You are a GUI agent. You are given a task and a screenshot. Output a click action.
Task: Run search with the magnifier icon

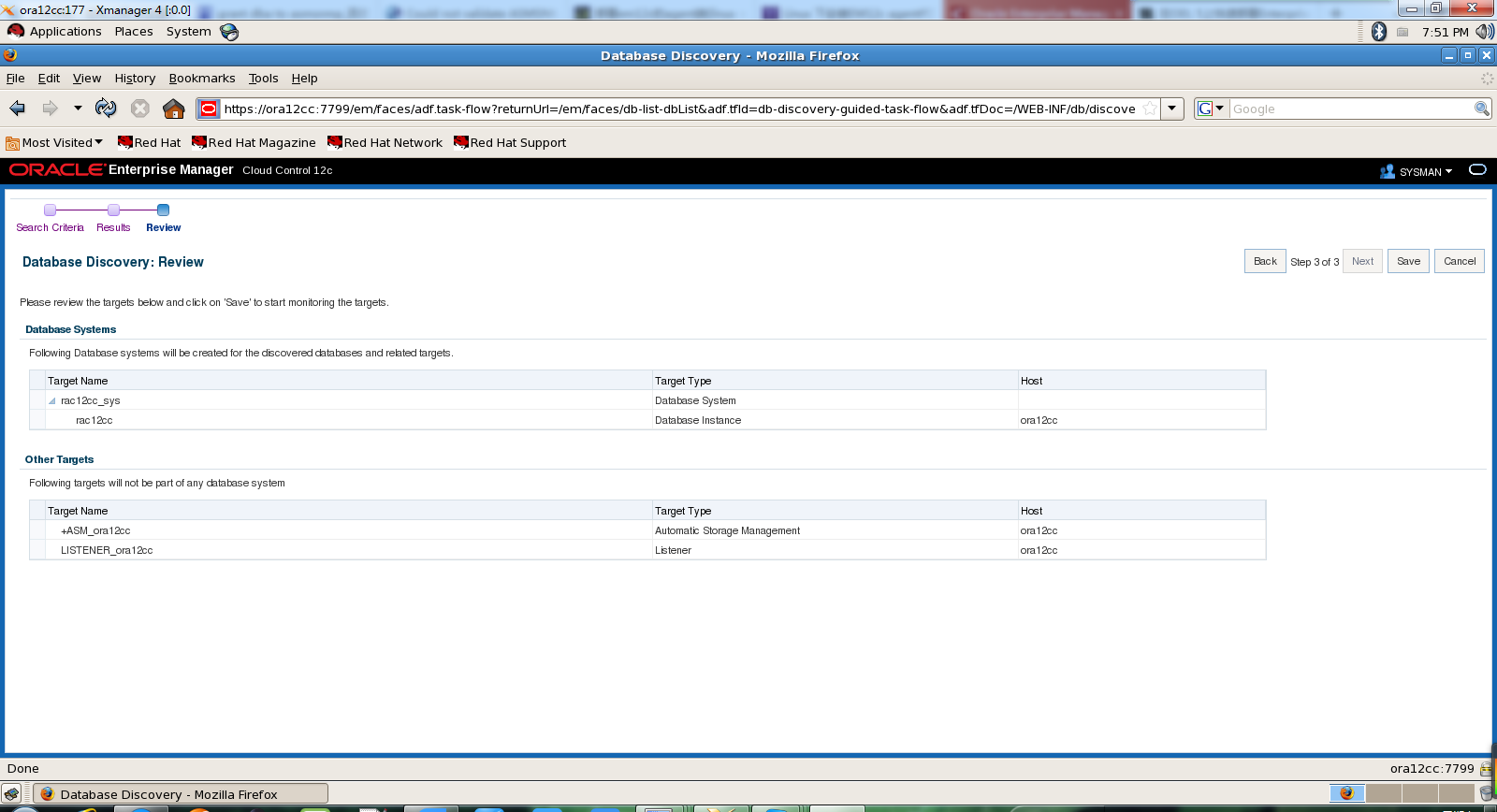[x=1482, y=109]
